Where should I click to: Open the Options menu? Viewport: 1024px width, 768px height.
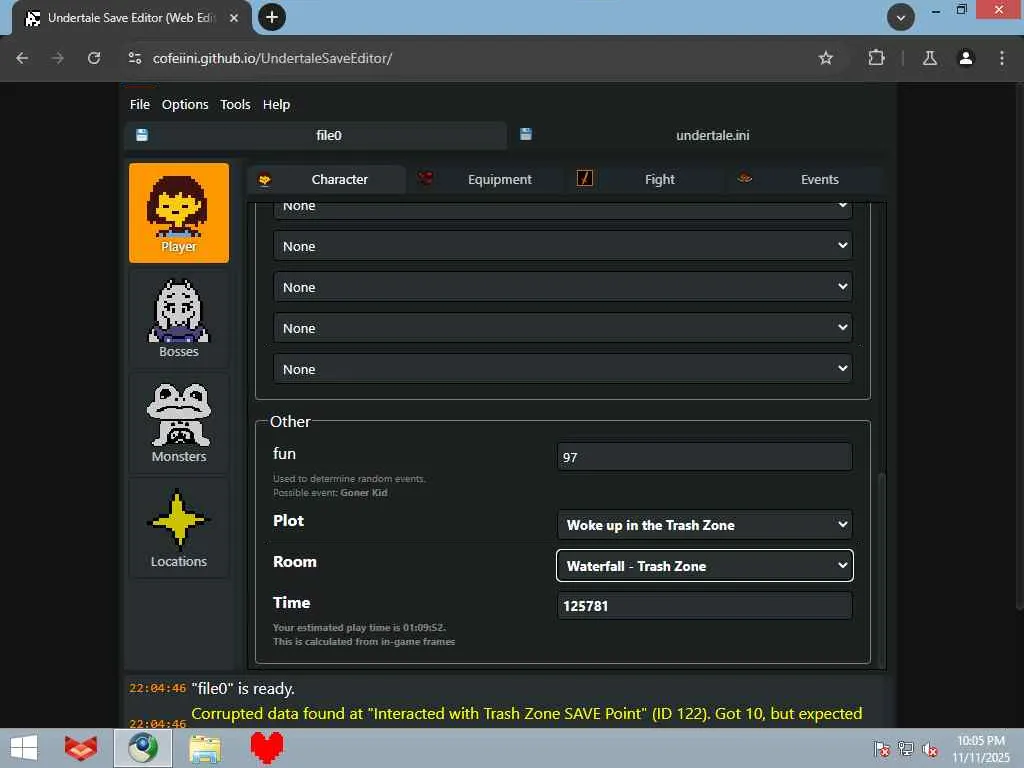[185, 104]
